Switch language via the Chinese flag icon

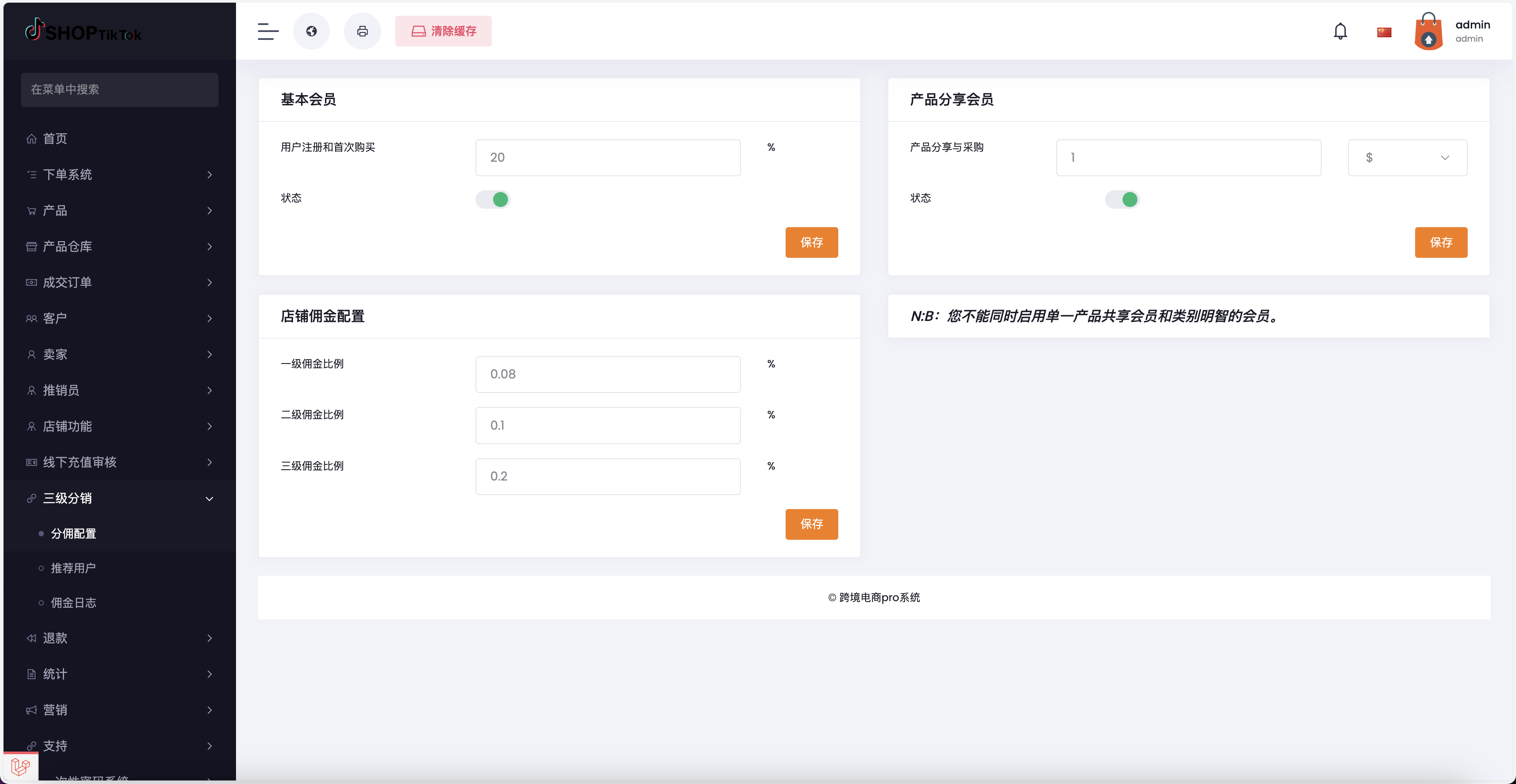click(1384, 31)
